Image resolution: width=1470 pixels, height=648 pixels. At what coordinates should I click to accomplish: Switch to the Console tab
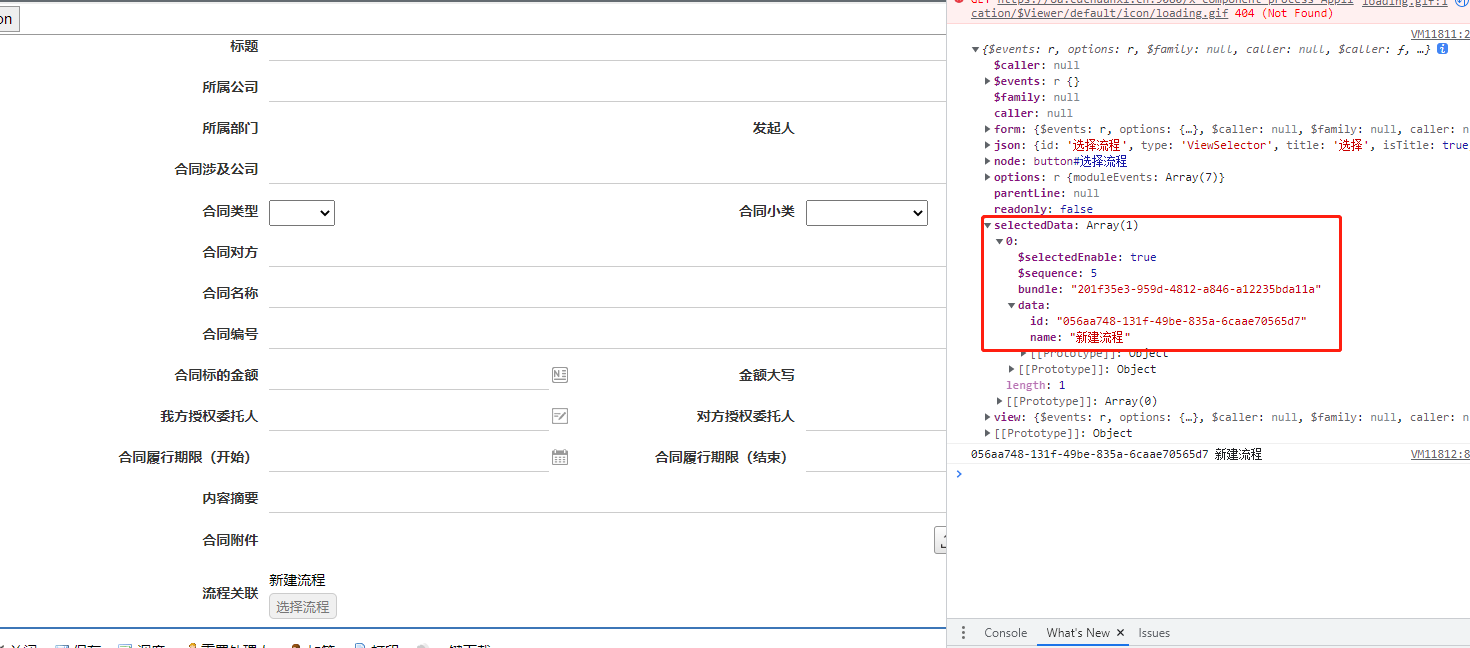coord(1005,632)
